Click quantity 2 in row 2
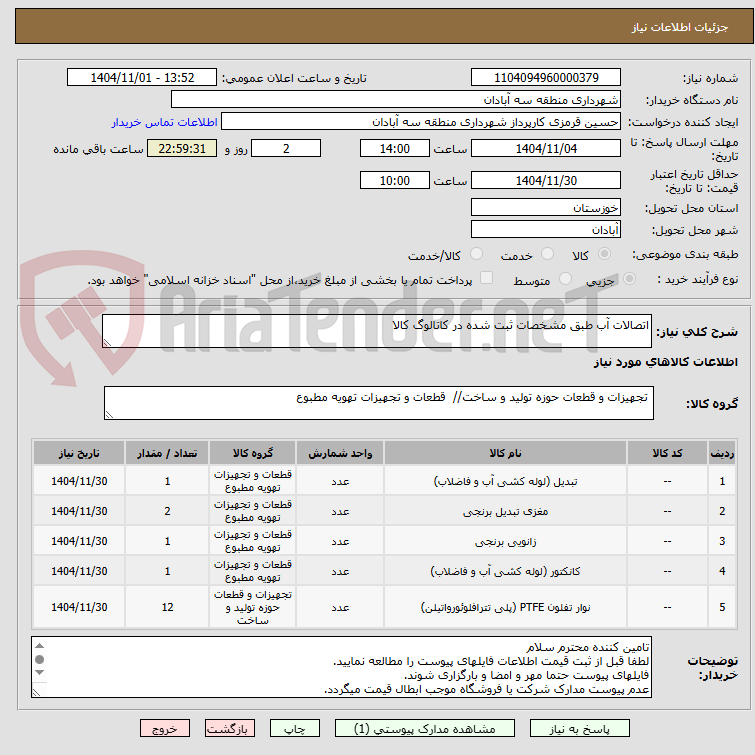This screenshot has width=755, height=755. point(167,511)
